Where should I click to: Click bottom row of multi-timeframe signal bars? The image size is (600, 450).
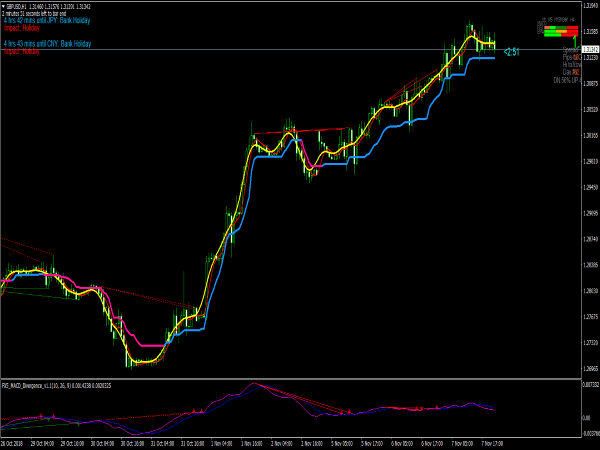pyautogui.click(x=561, y=35)
